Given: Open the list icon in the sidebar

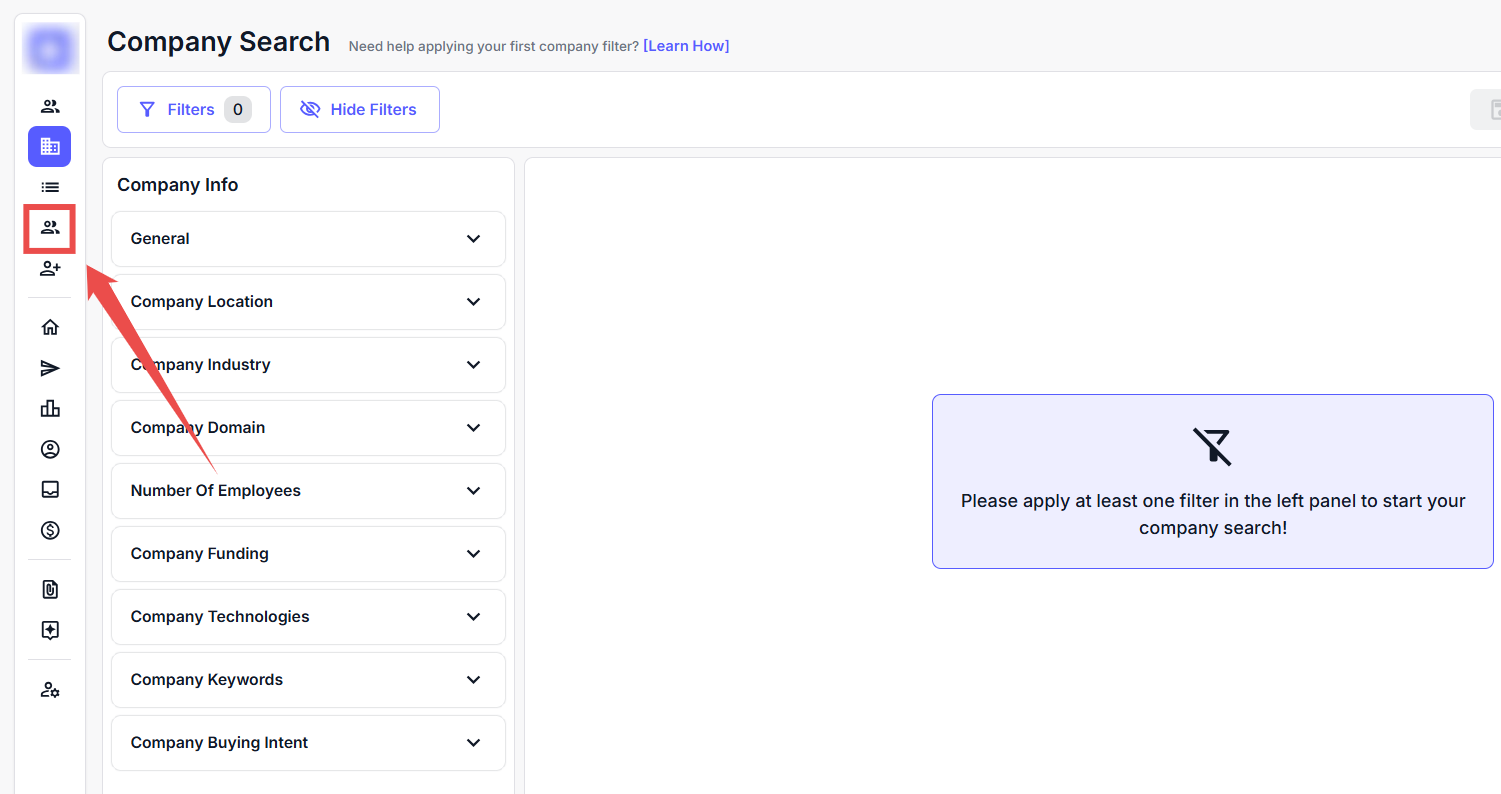Looking at the screenshot, I should (50, 187).
